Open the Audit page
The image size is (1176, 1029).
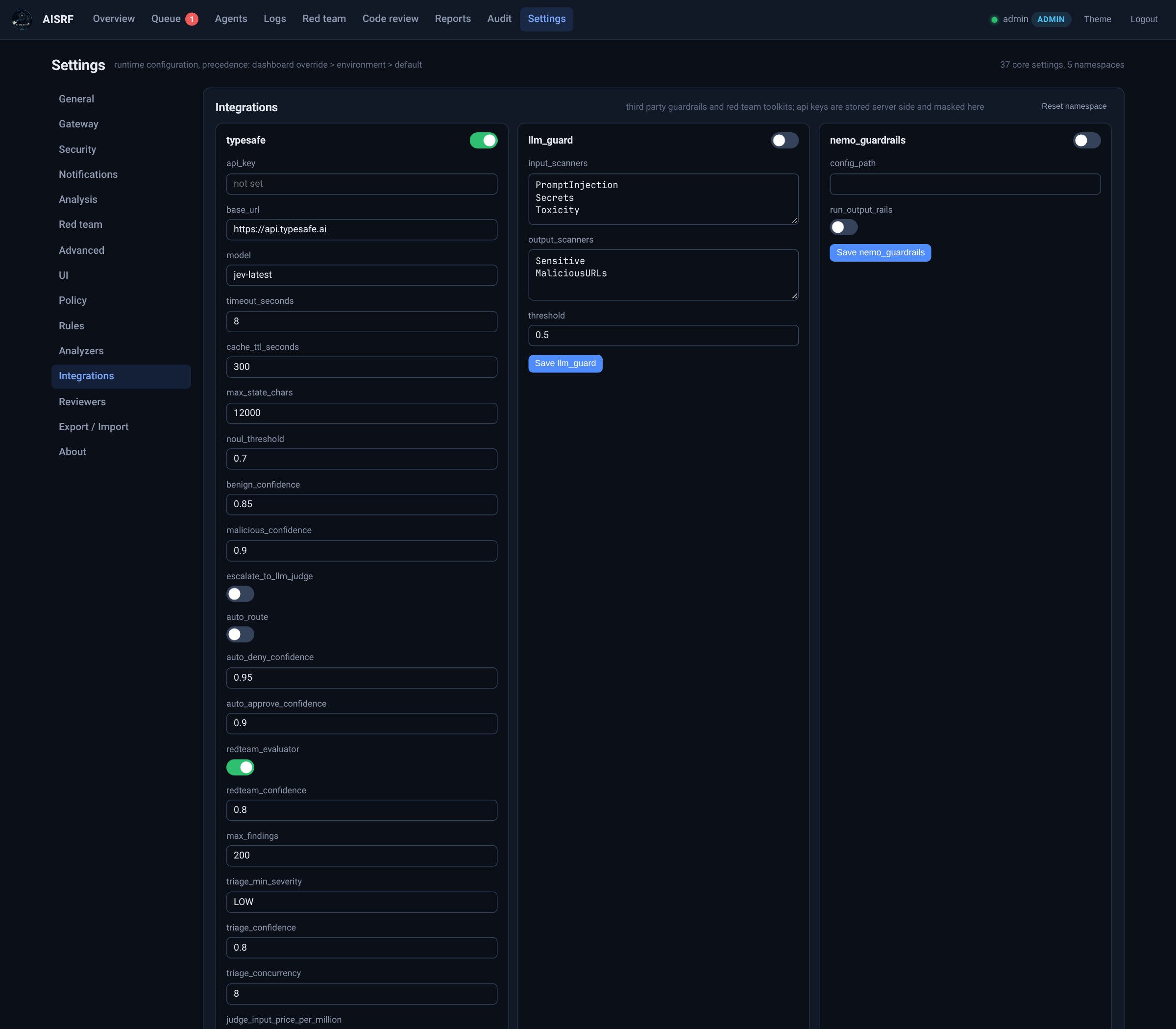[499, 19]
